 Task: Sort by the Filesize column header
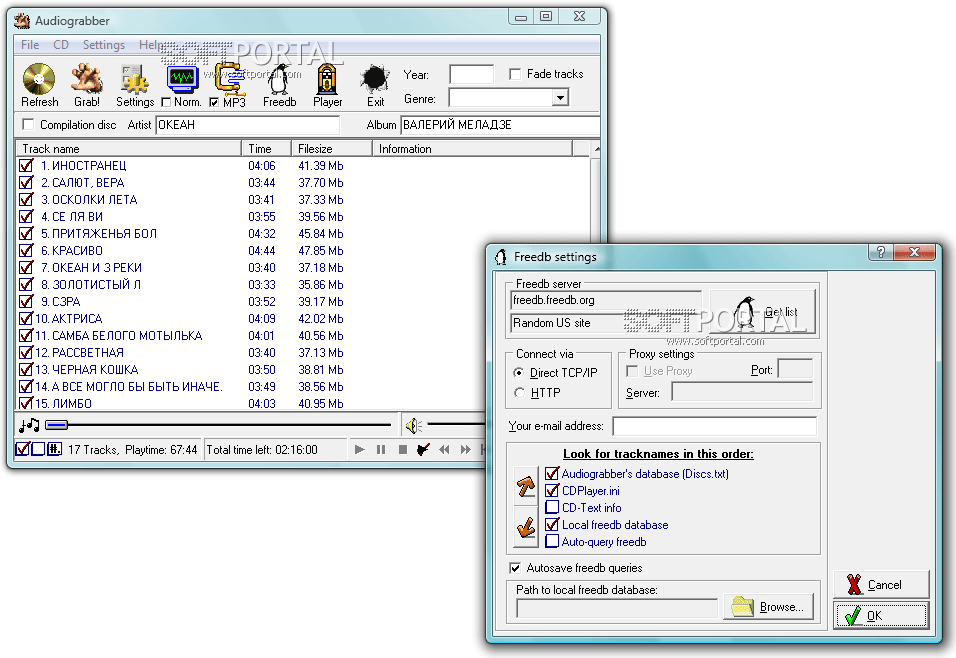coord(332,148)
